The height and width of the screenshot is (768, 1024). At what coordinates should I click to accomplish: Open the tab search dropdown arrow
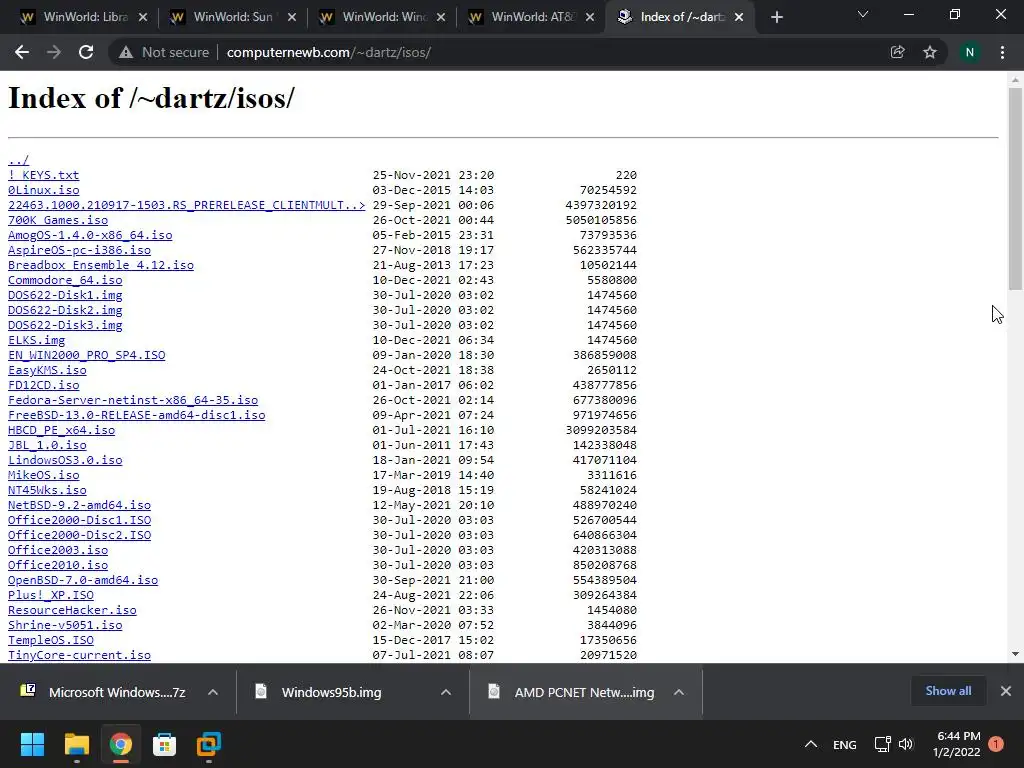click(x=863, y=14)
